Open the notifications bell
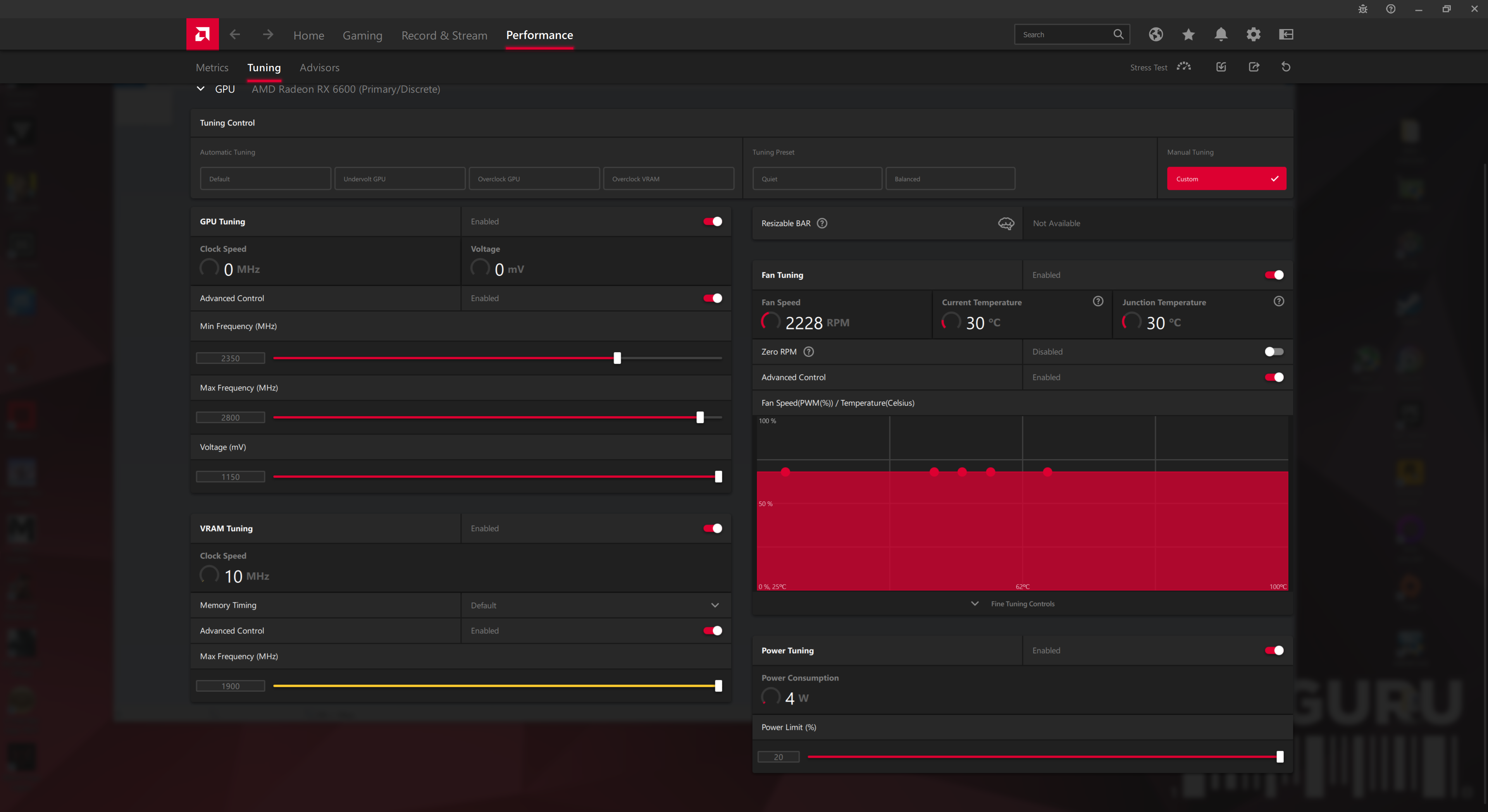Screen dimensions: 1488x812 pyautogui.click(x=1221, y=34)
